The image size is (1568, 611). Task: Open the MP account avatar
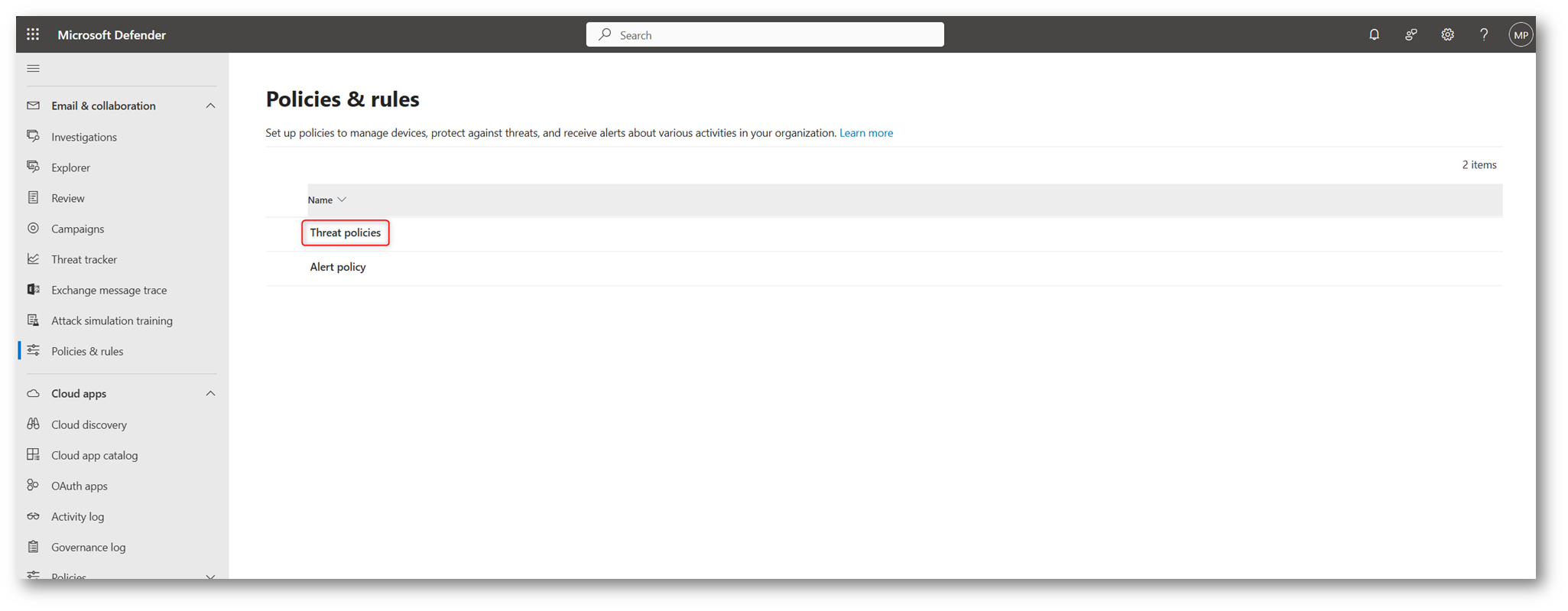(1521, 34)
